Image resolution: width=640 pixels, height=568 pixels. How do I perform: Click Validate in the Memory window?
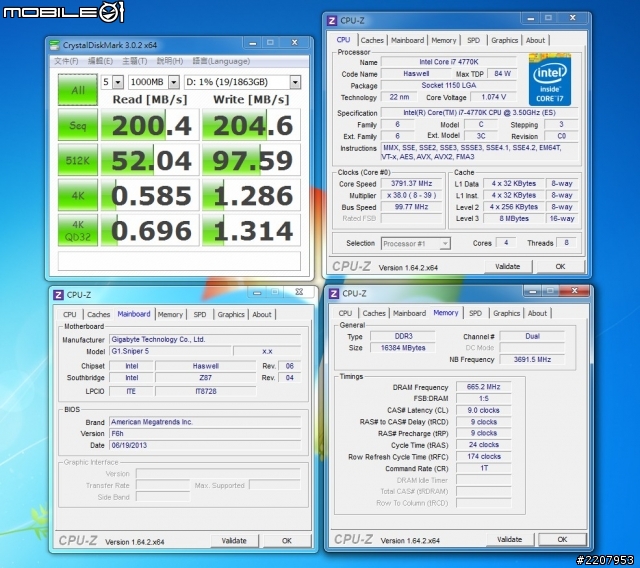click(510, 540)
